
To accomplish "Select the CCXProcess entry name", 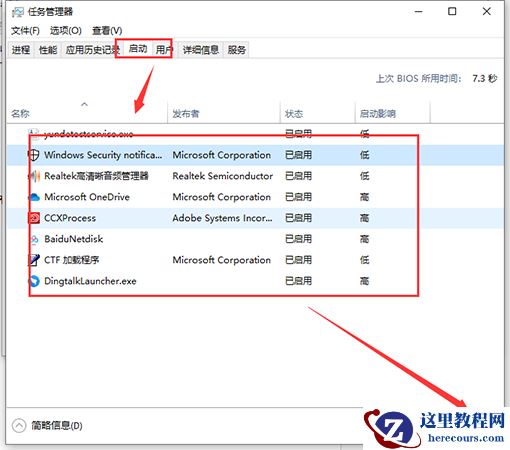I will click(70, 218).
